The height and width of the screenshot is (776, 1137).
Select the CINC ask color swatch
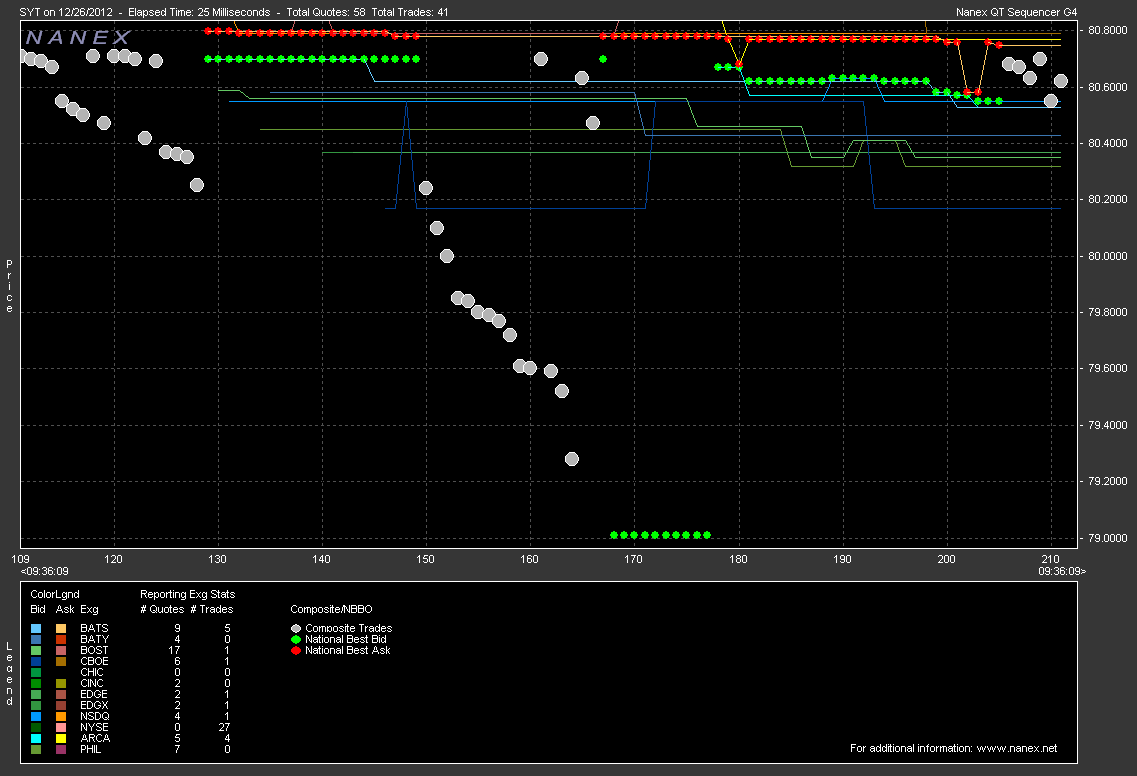[61, 683]
